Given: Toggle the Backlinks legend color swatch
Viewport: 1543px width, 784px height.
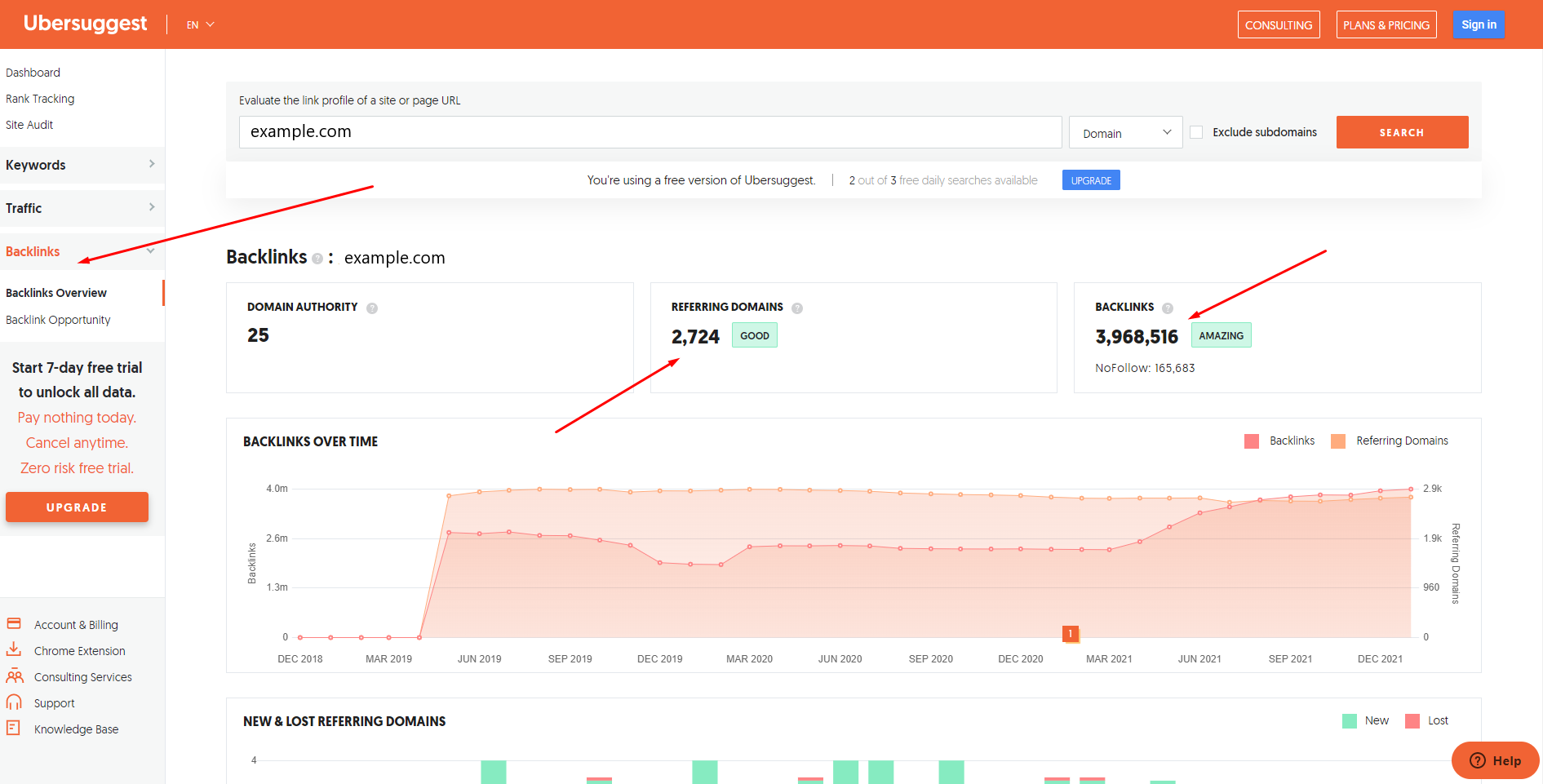Looking at the screenshot, I should point(1252,441).
